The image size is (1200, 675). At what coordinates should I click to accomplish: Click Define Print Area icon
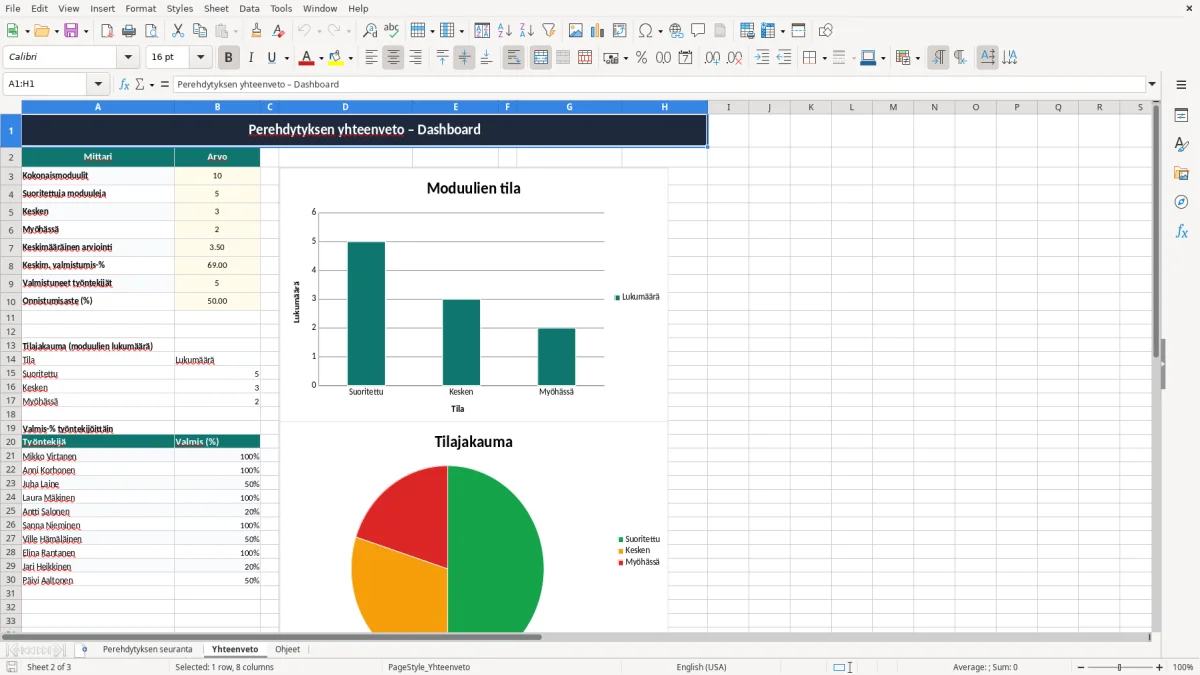[x=747, y=31]
